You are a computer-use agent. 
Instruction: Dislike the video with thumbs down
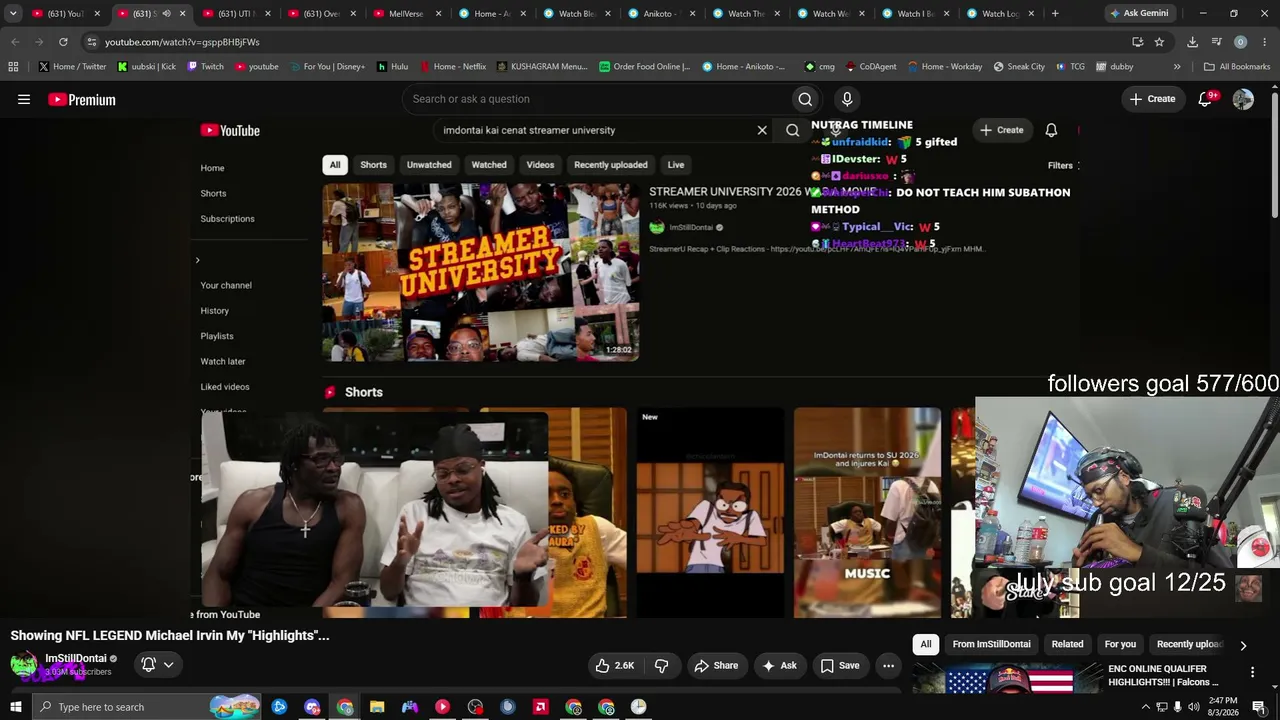click(x=662, y=665)
